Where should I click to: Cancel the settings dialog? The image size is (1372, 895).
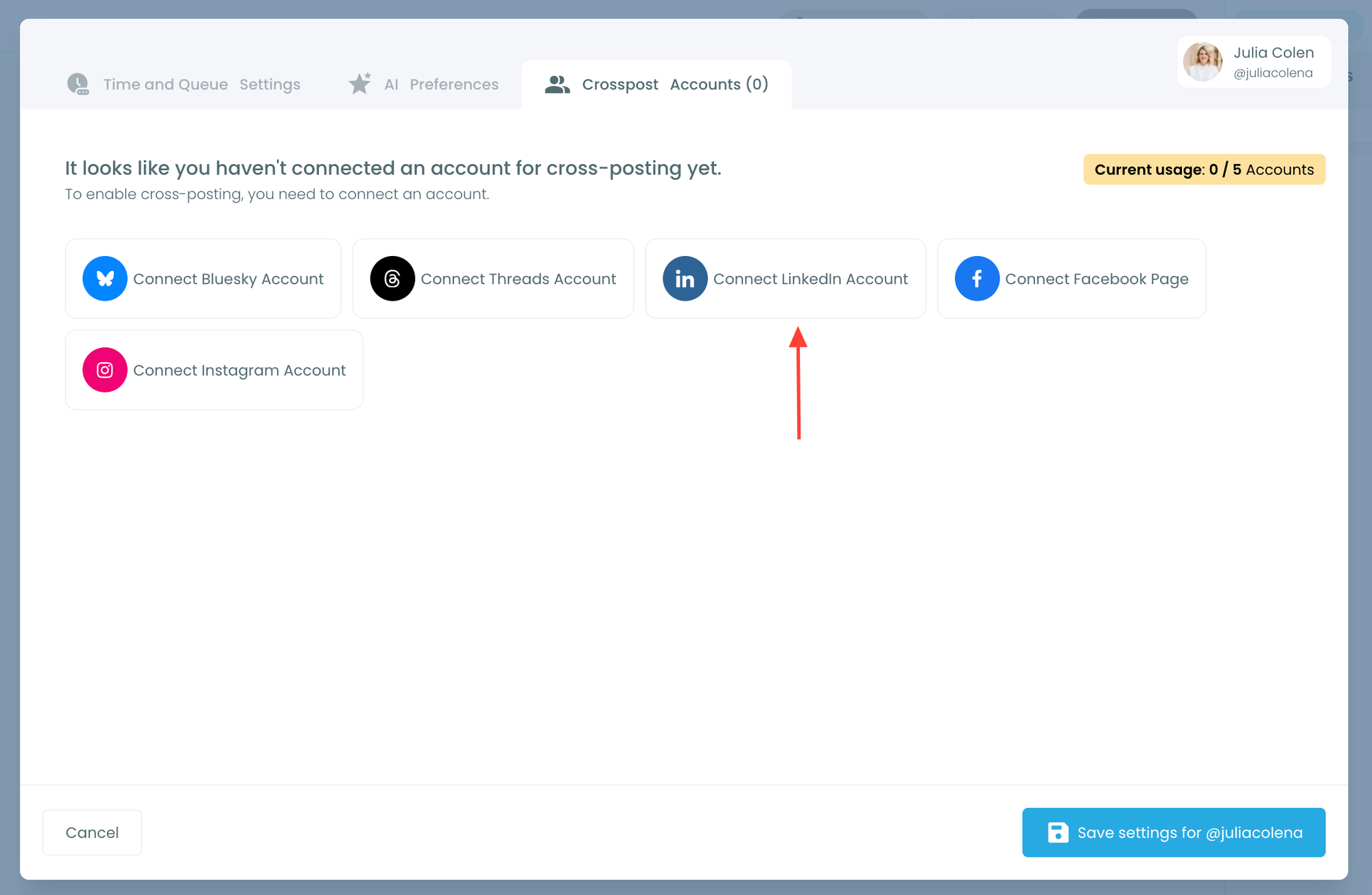tap(92, 832)
